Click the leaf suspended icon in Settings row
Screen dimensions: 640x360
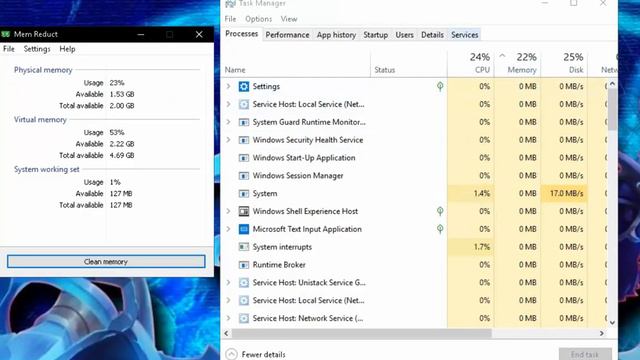coord(440,86)
